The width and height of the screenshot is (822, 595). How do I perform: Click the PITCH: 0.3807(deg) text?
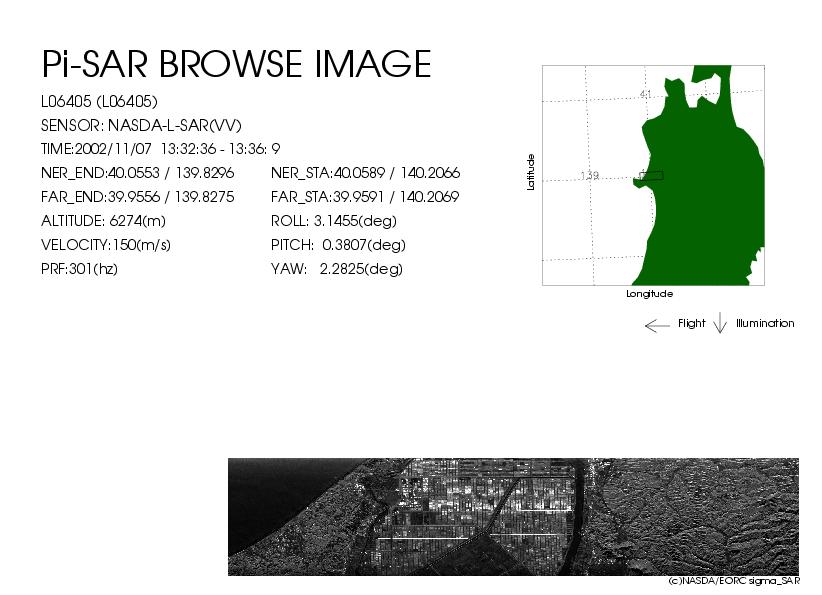click(338, 245)
